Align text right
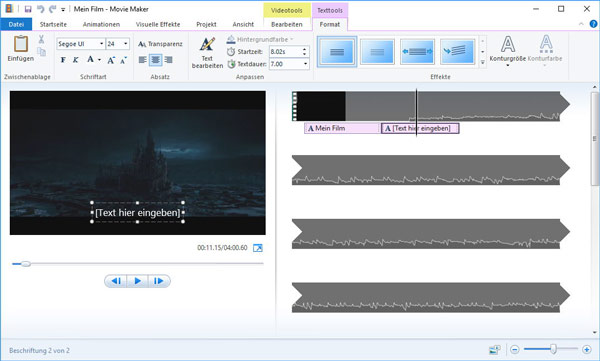 [x=168, y=60]
